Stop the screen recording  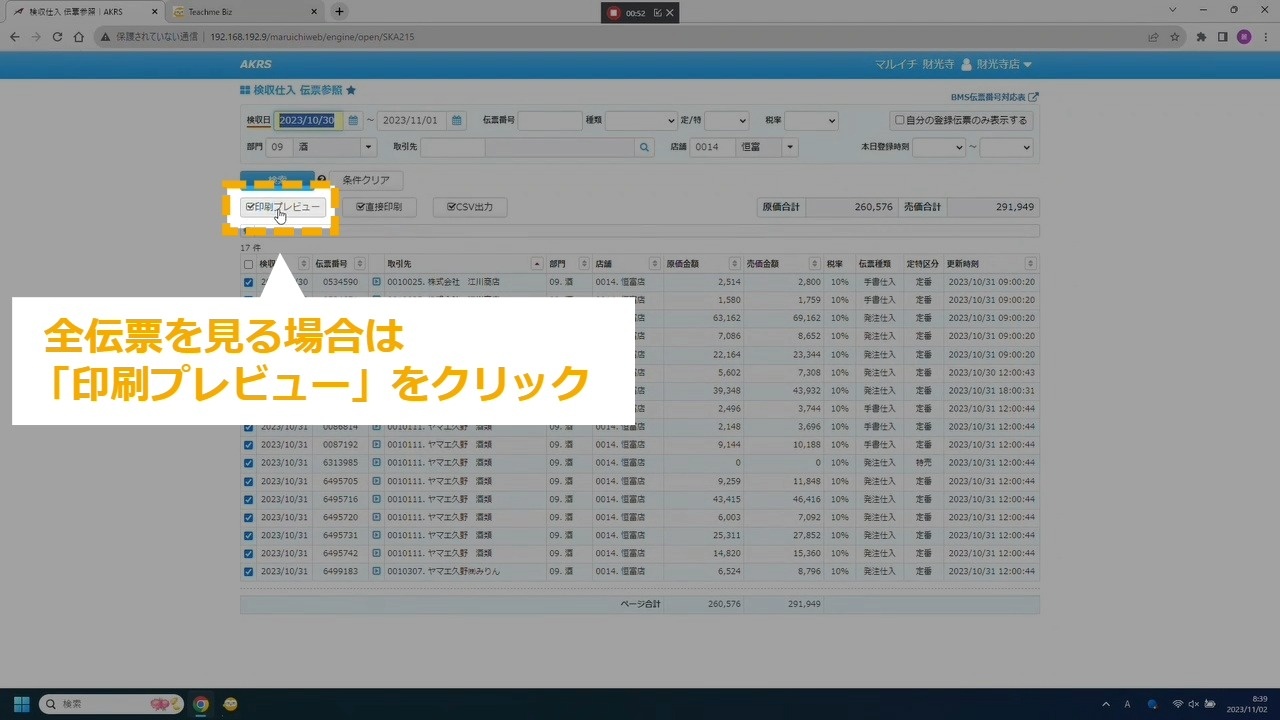612,13
